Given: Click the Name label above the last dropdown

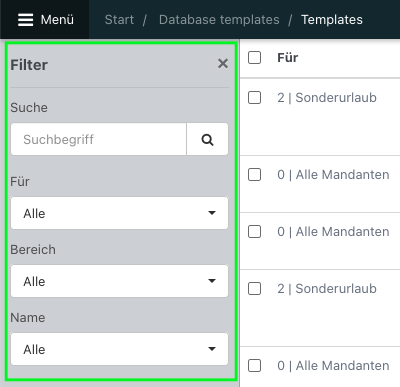Looking at the screenshot, I should [x=28, y=317].
